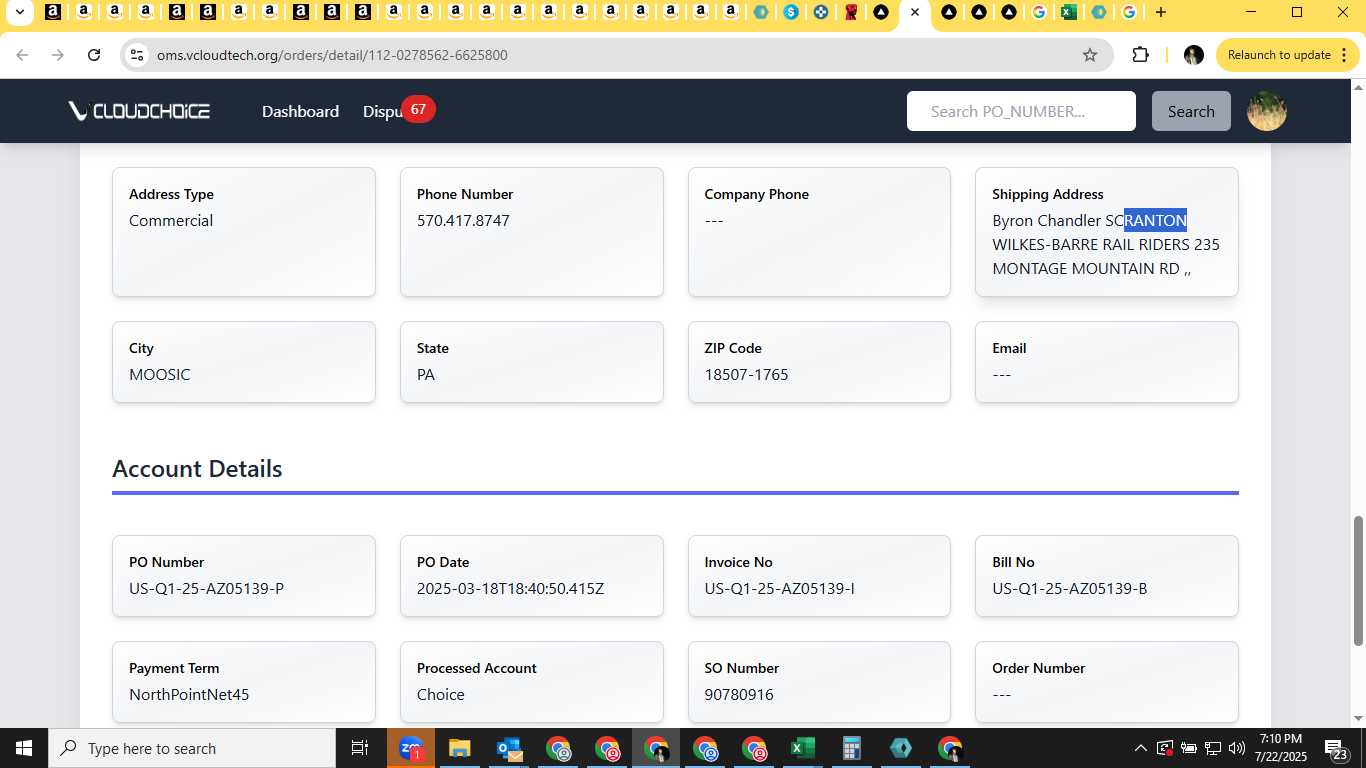Click the Account Details heading

pyautogui.click(x=197, y=468)
